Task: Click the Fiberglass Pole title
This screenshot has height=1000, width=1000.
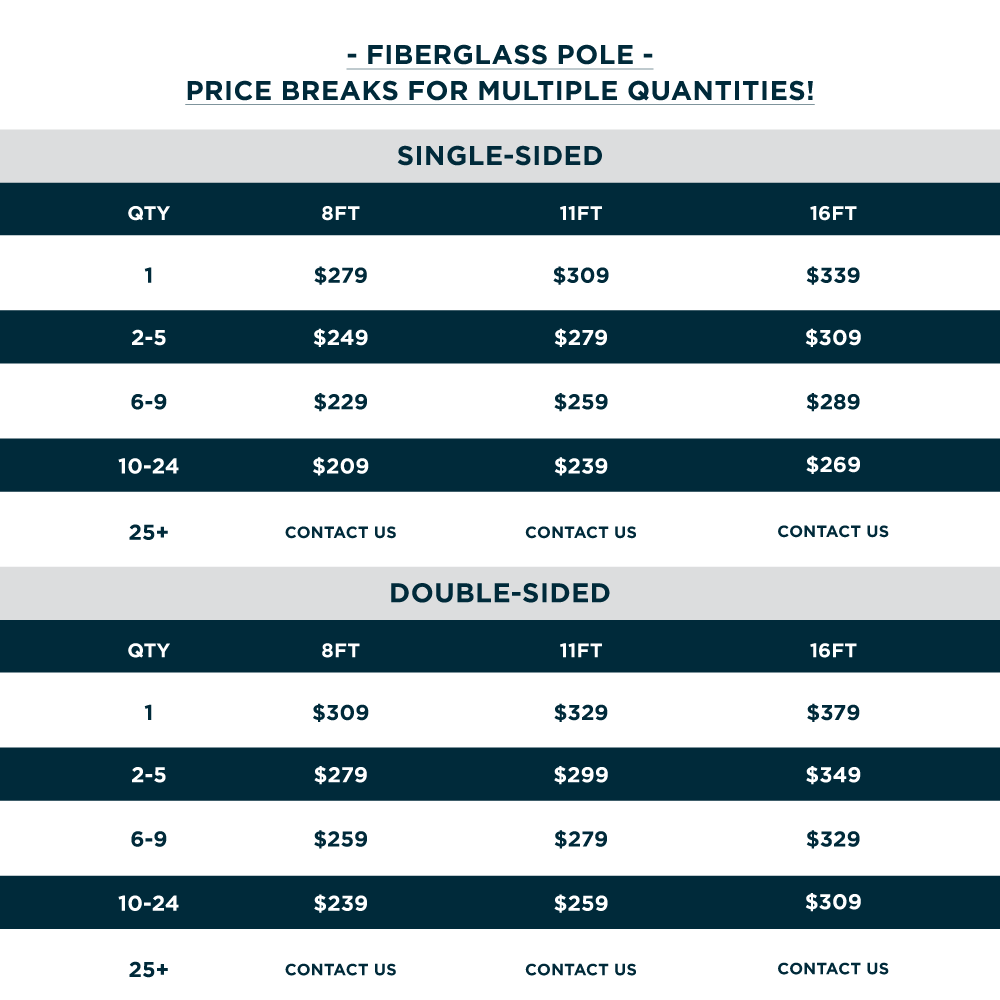Action: point(500,53)
